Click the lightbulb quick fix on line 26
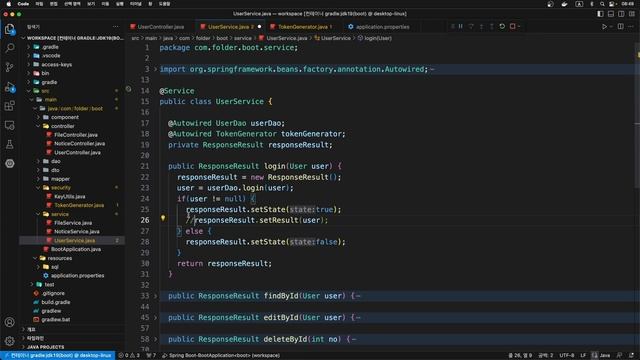Viewport: 640px width, 360px height. (x=163, y=218)
